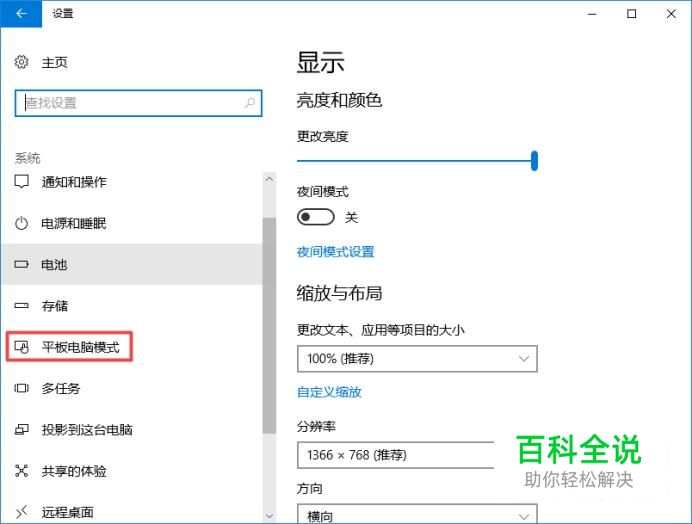Image resolution: width=692 pixels, height=524 pixels.
Task: Click the Remote Desktop icon
Action: (21, 512)
